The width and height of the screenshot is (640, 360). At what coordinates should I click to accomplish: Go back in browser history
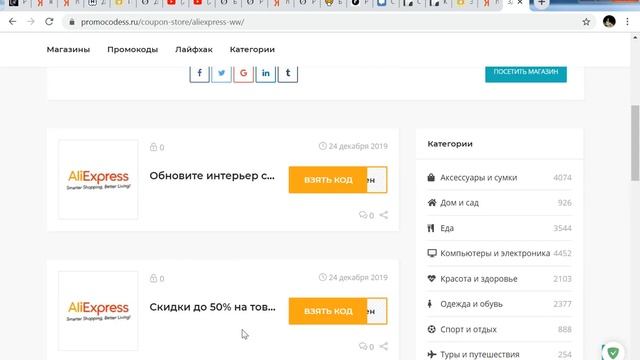click(13, 22)
